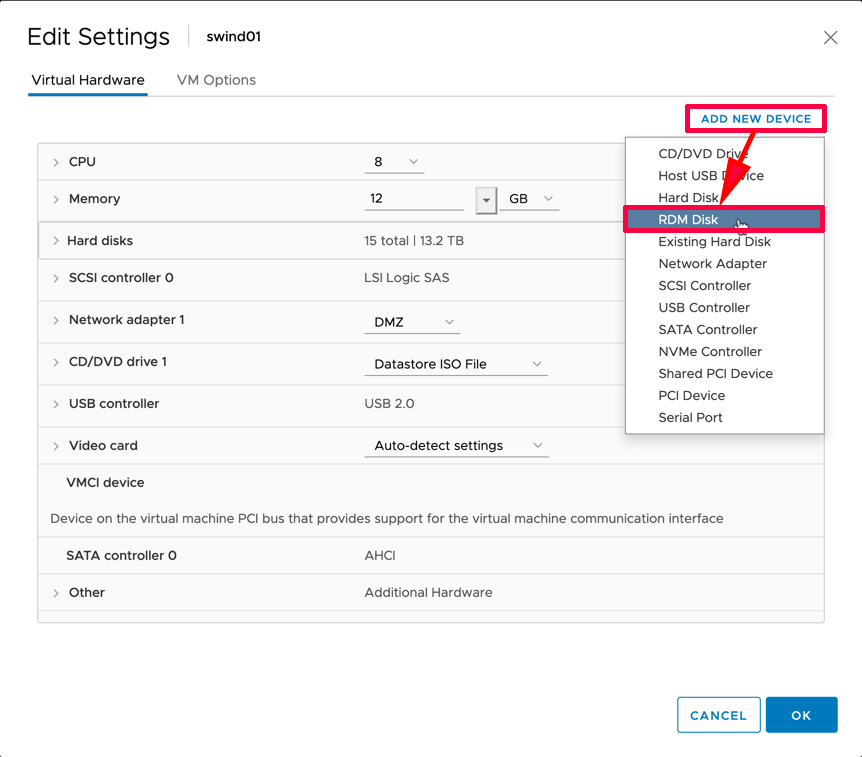862x757 pixels.
Task: Choose Existing Hard Disk option
Action: point(725,241)
